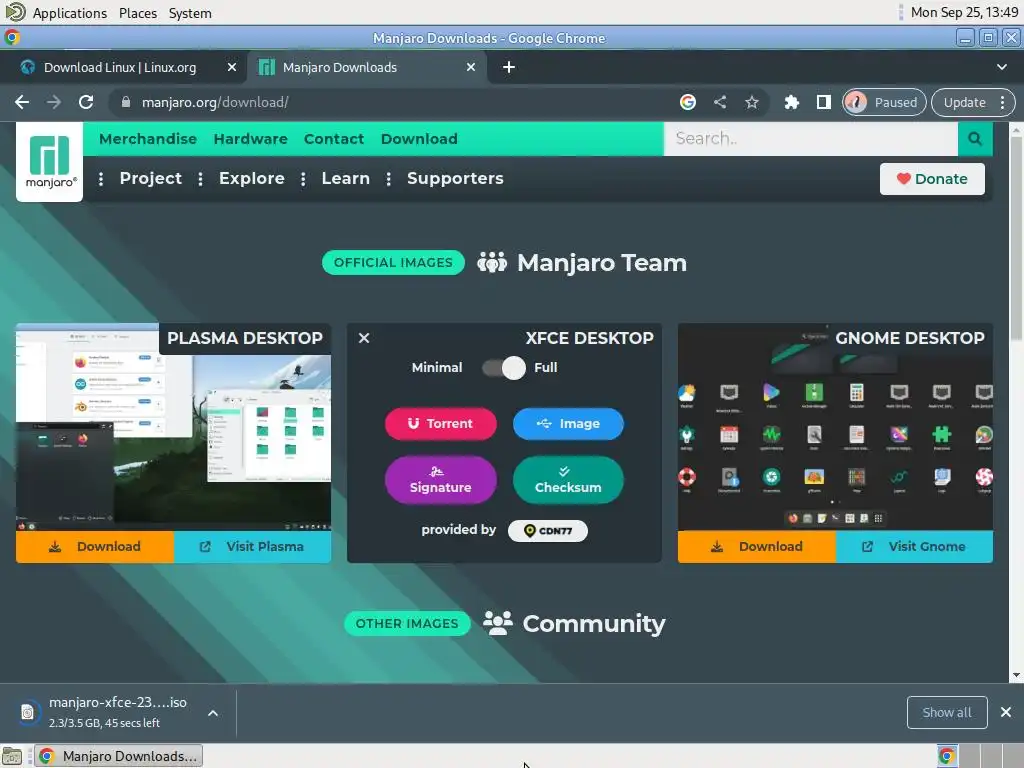Click Visit Plasma link

click(252, 547)
